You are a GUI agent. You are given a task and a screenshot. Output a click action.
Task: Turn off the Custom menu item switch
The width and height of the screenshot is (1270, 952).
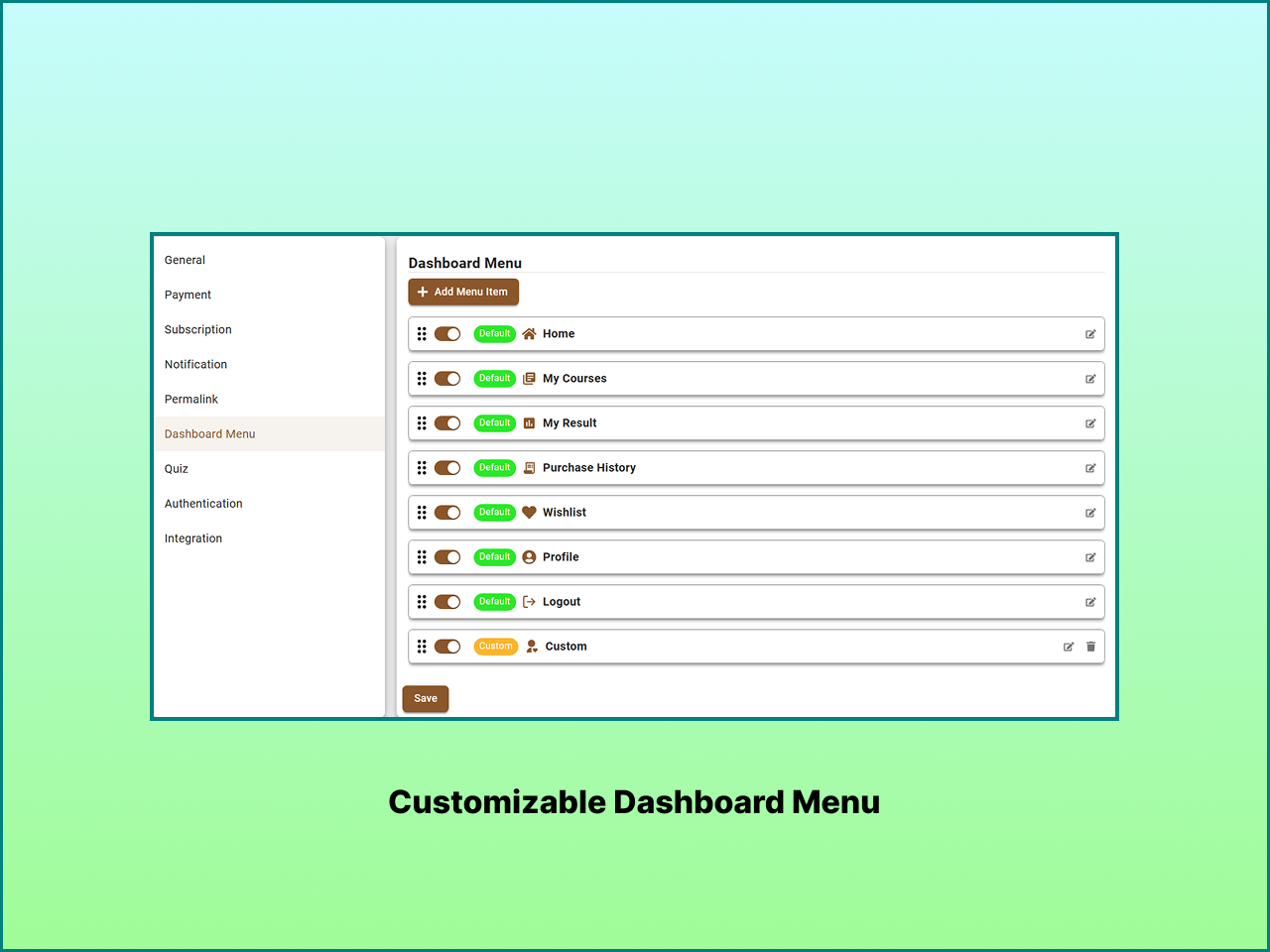tap(447, 647)
